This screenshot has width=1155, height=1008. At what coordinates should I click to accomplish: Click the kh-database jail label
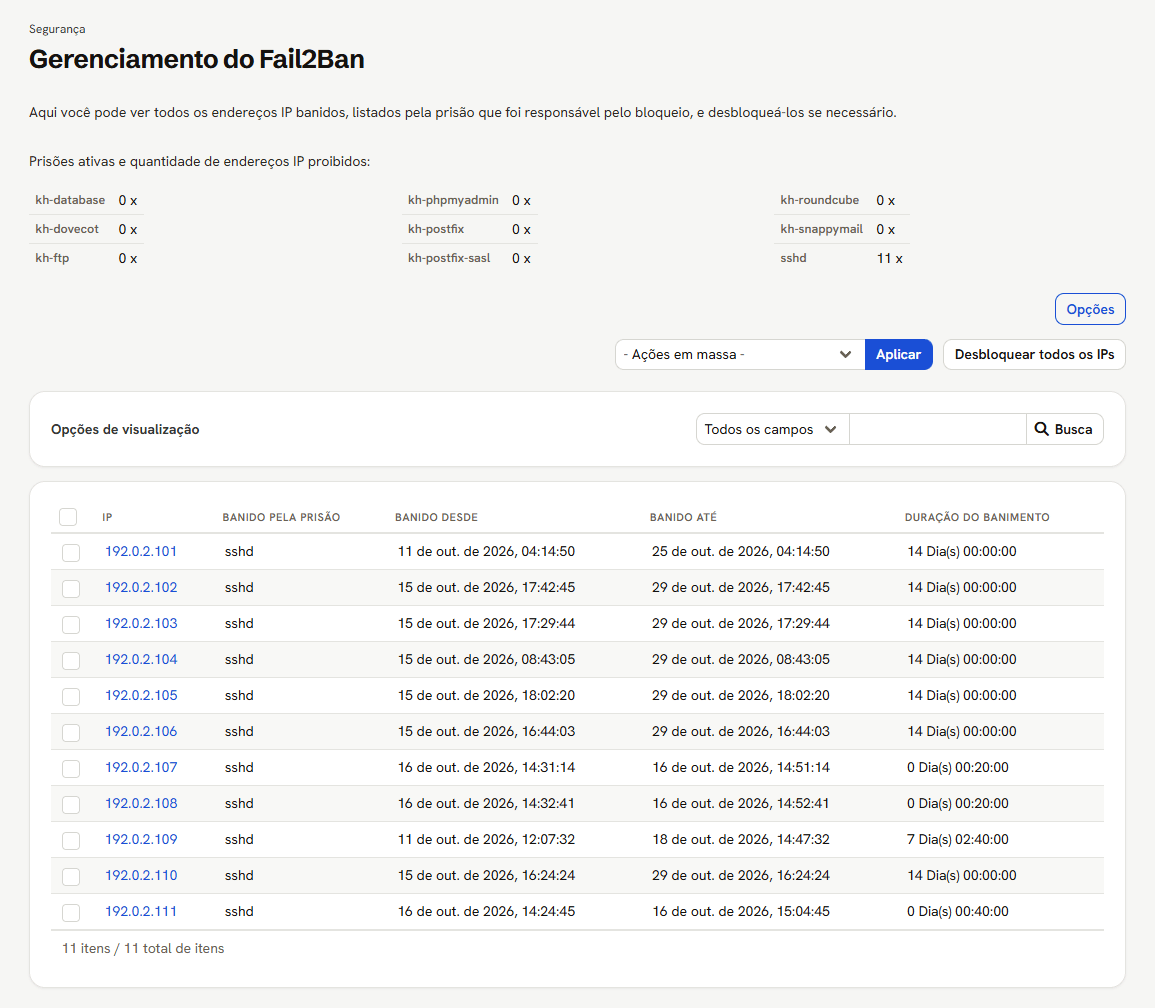point(70,200)
